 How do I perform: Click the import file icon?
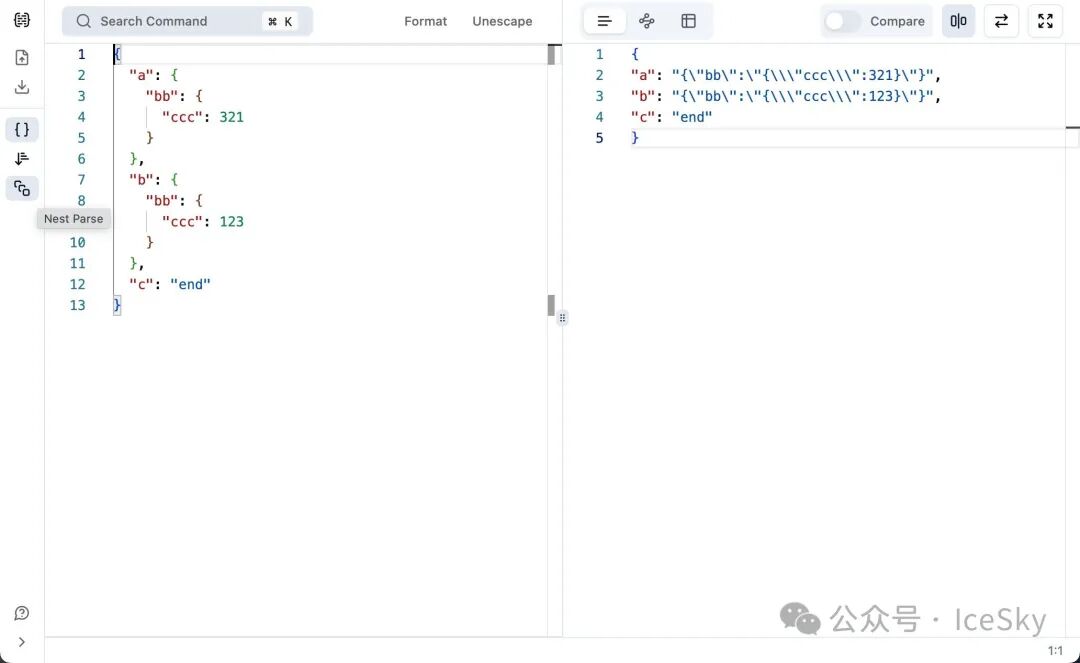(x=22, y=58)
